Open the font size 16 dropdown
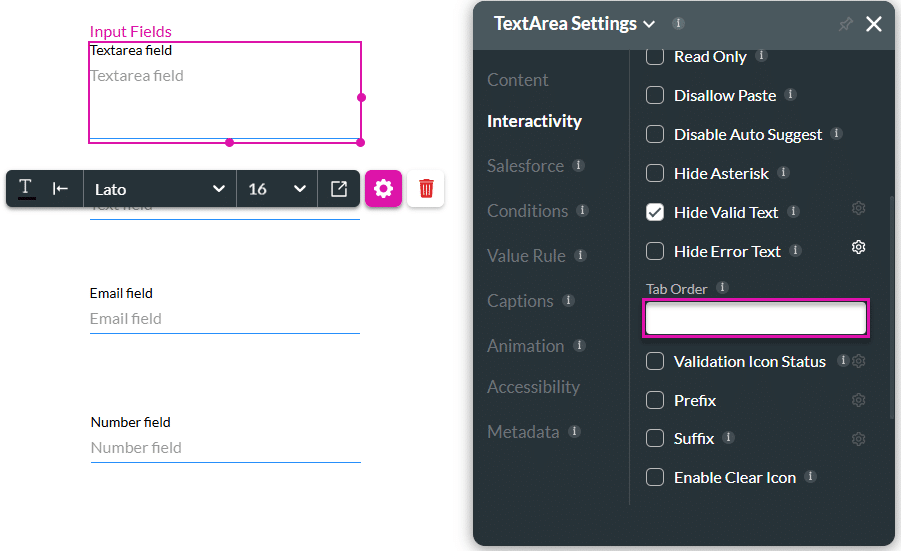901x551 pixels. pos(276,188)
